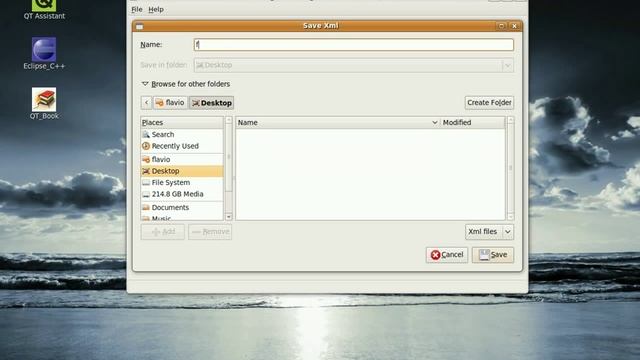
Task: Click the File System drive icon
Action: (146, 182)
